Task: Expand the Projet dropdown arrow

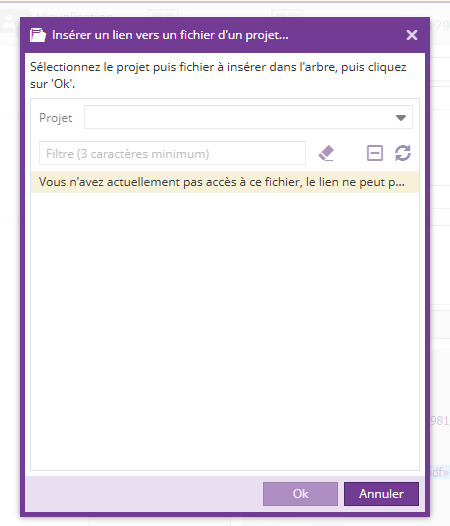Action: pos(401,118)
